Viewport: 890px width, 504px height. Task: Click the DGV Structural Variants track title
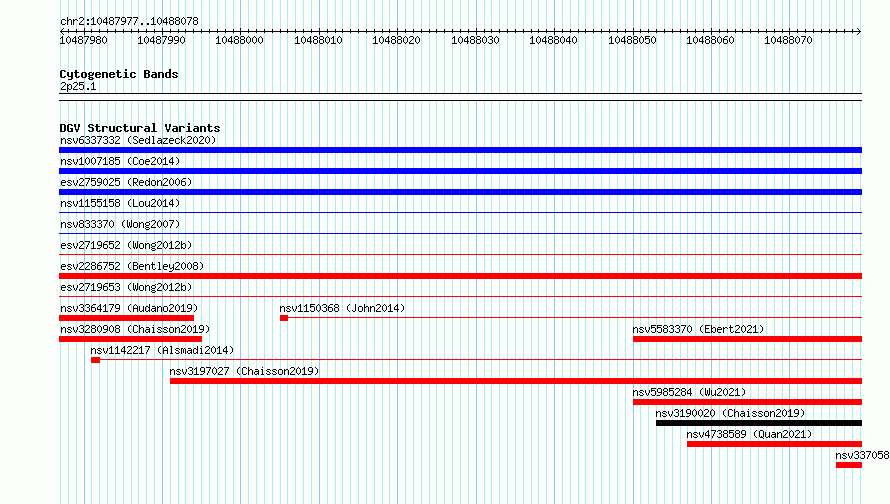click(x=140, y=128)
